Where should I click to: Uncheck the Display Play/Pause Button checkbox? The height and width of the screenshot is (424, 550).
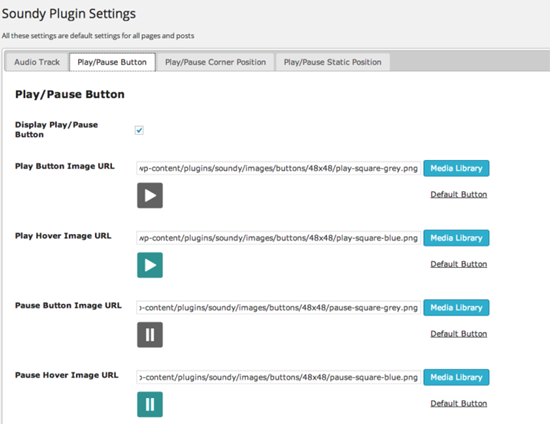(x=139, y=130)
